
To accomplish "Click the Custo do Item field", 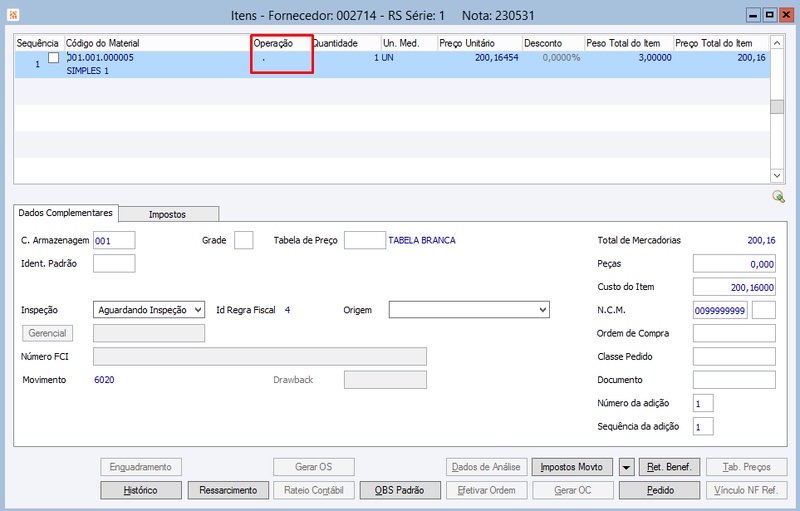I will point(734,287).
